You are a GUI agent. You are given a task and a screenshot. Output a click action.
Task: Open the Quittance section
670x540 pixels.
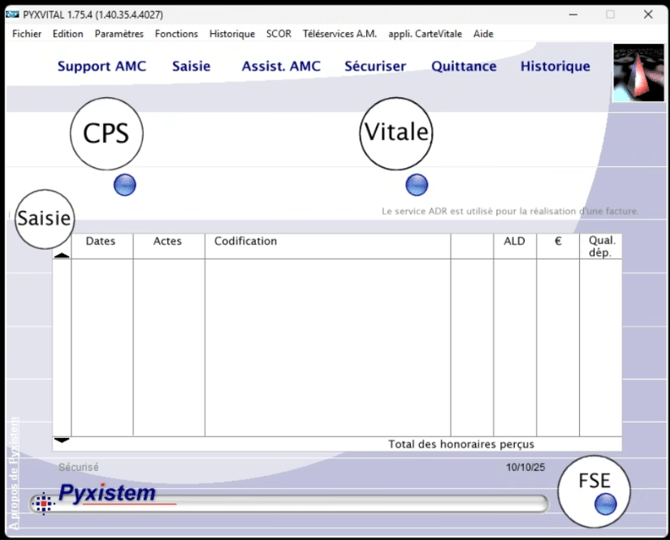464,66
